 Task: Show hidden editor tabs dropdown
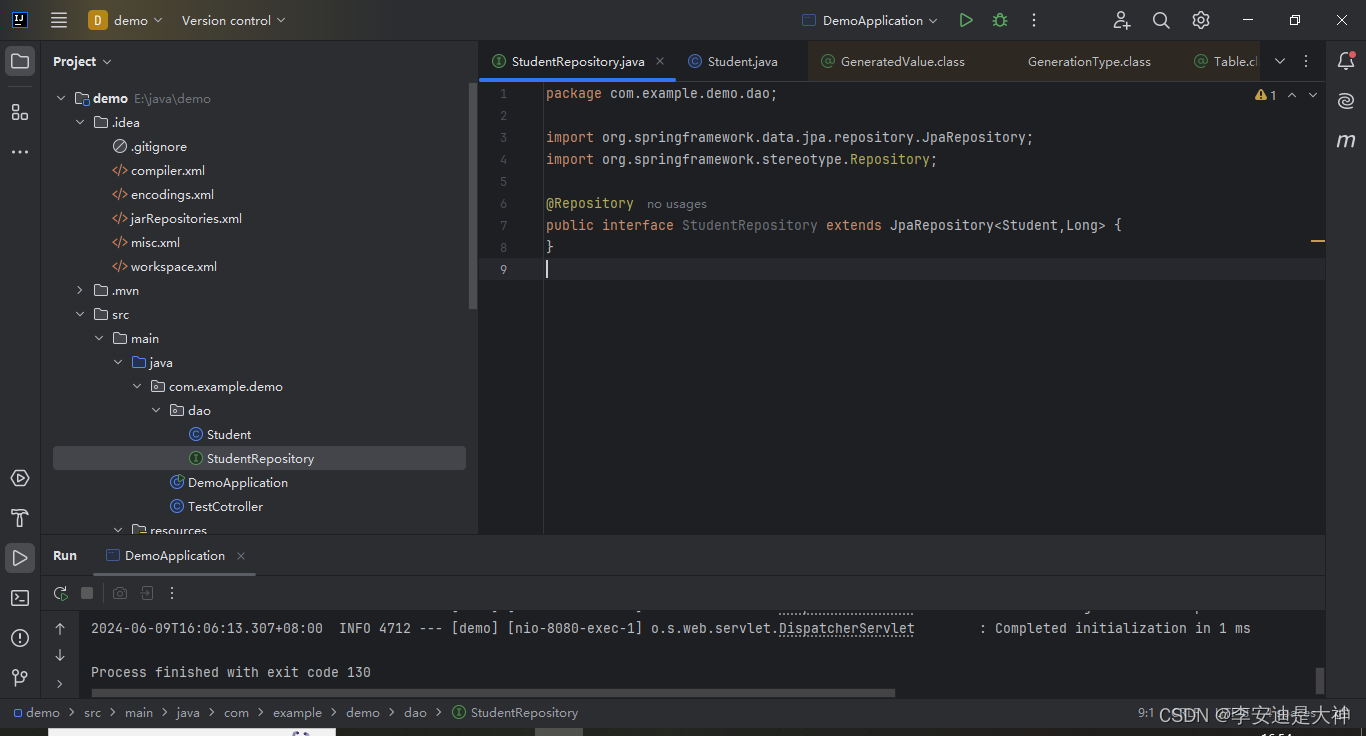pyautogui.click(x=1280, y=61)
